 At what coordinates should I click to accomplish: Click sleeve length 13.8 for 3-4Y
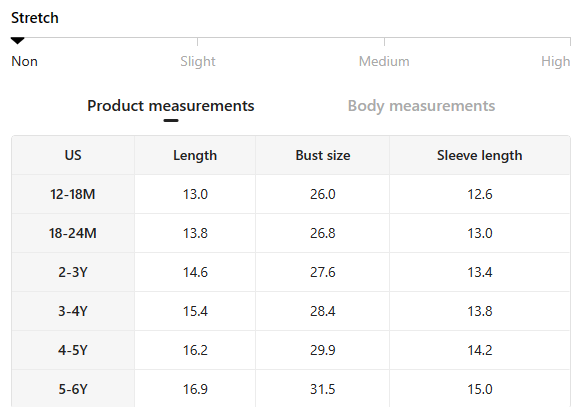pyautogui.click(x=480, y=311)
